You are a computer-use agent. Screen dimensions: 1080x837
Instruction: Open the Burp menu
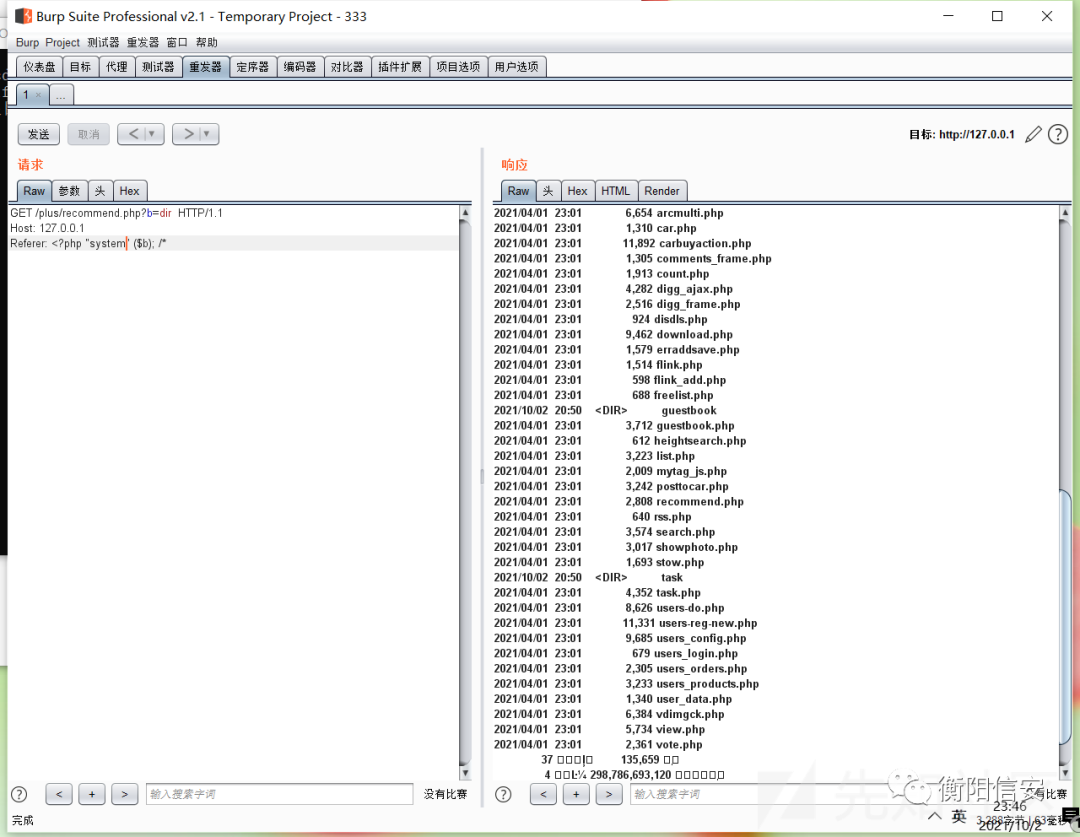pyautogui.click(x=28, y=43)
